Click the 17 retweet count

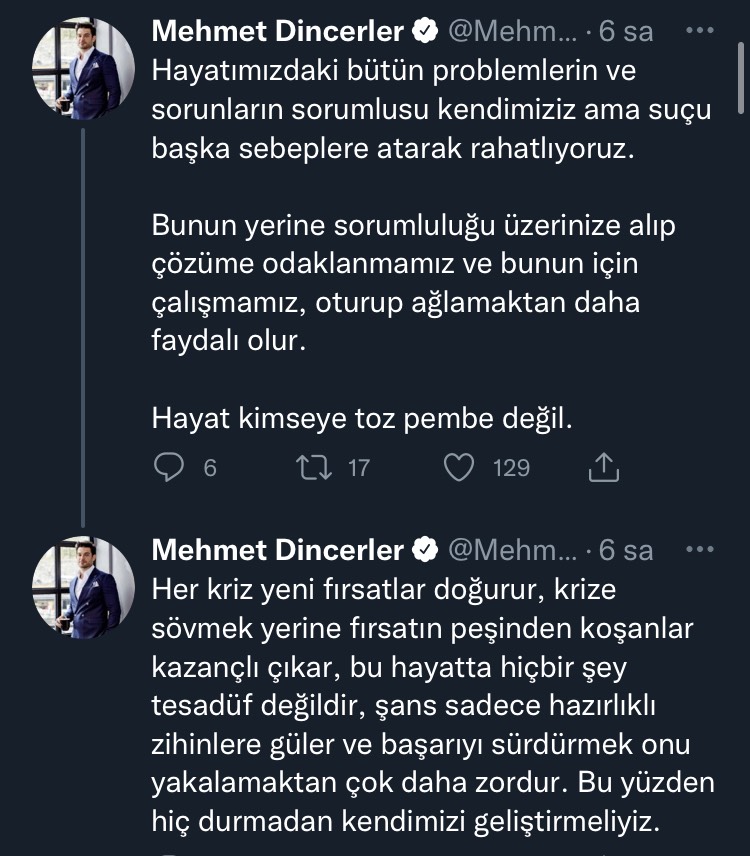358,467
